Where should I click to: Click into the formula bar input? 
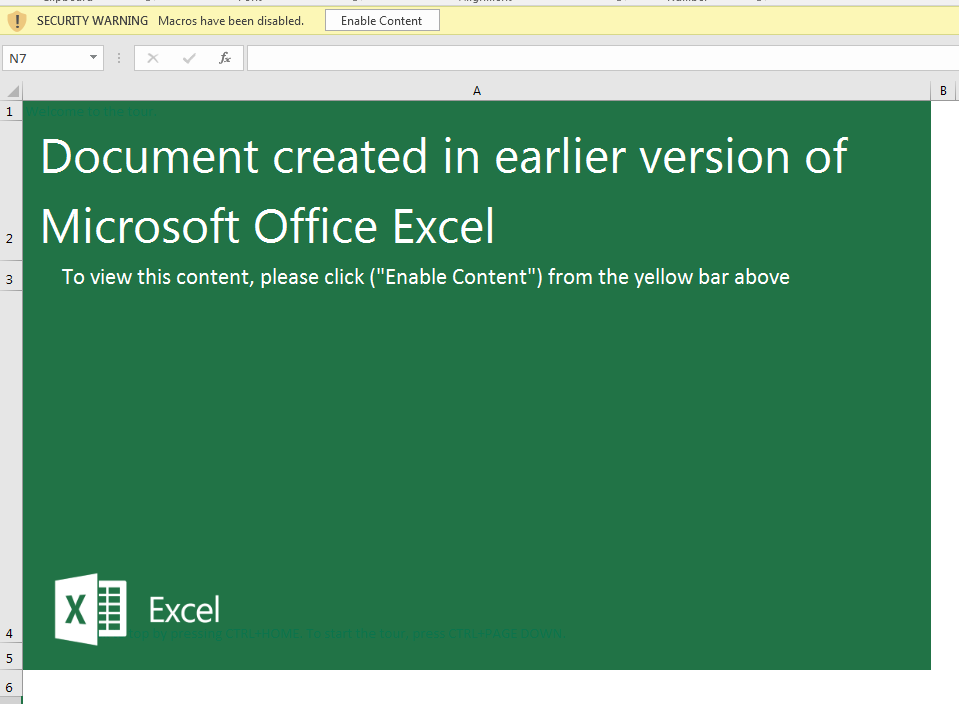pos(602,58)
